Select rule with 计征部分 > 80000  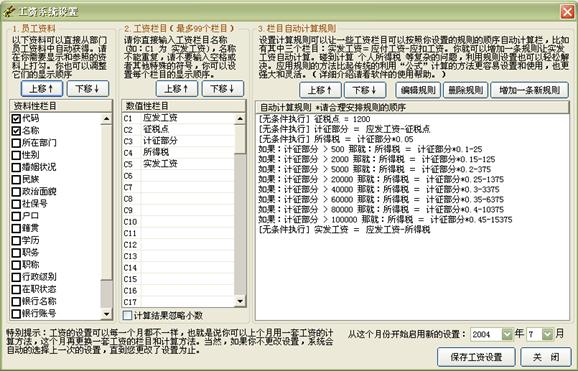pos(381,209)
